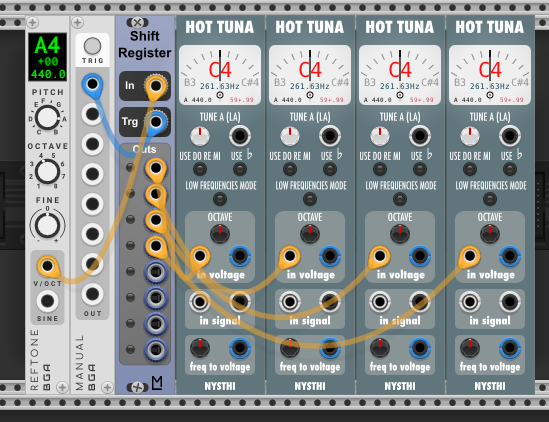Screen dimensions: 549x422
Task: Click left in signal jack on second Hot Tuna
Action: coord(290,302)
